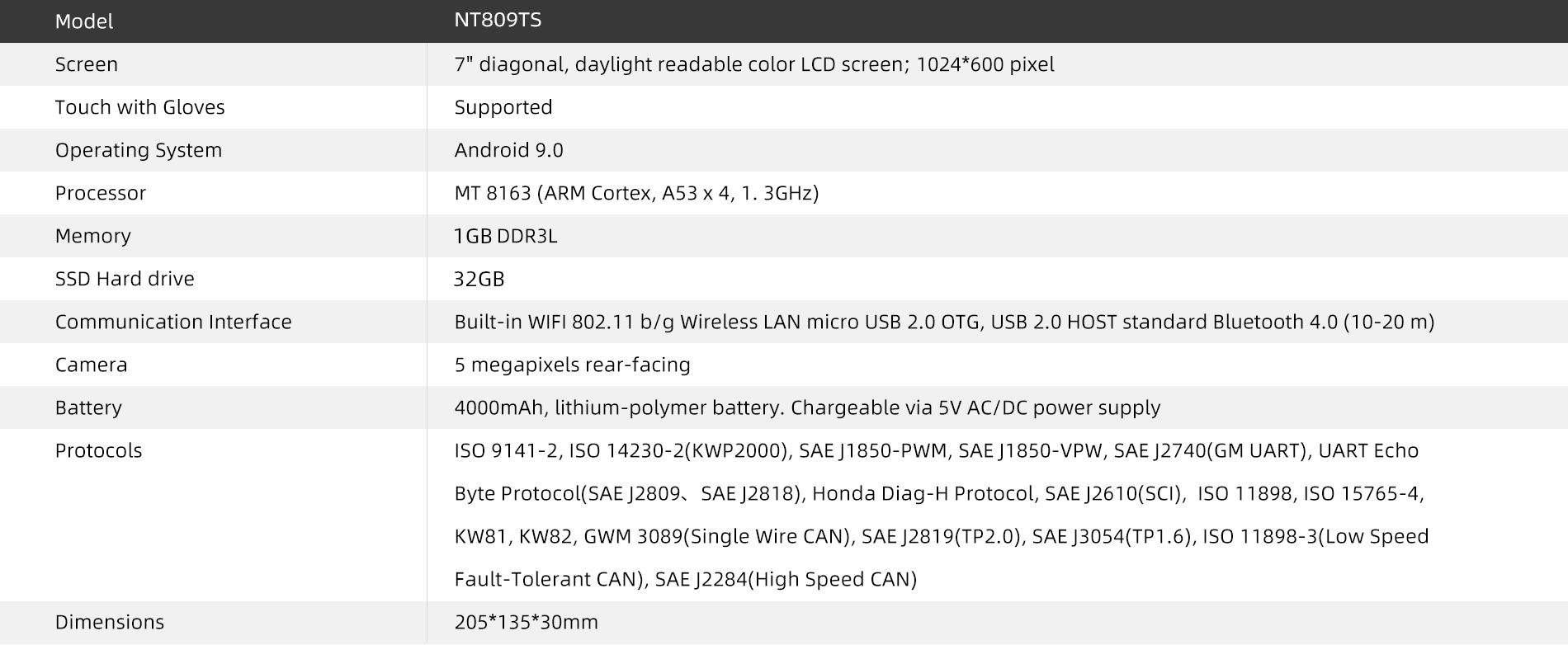Click the Protocols row label
Viewport: 1568px width, 645px height.
(98, 450)
